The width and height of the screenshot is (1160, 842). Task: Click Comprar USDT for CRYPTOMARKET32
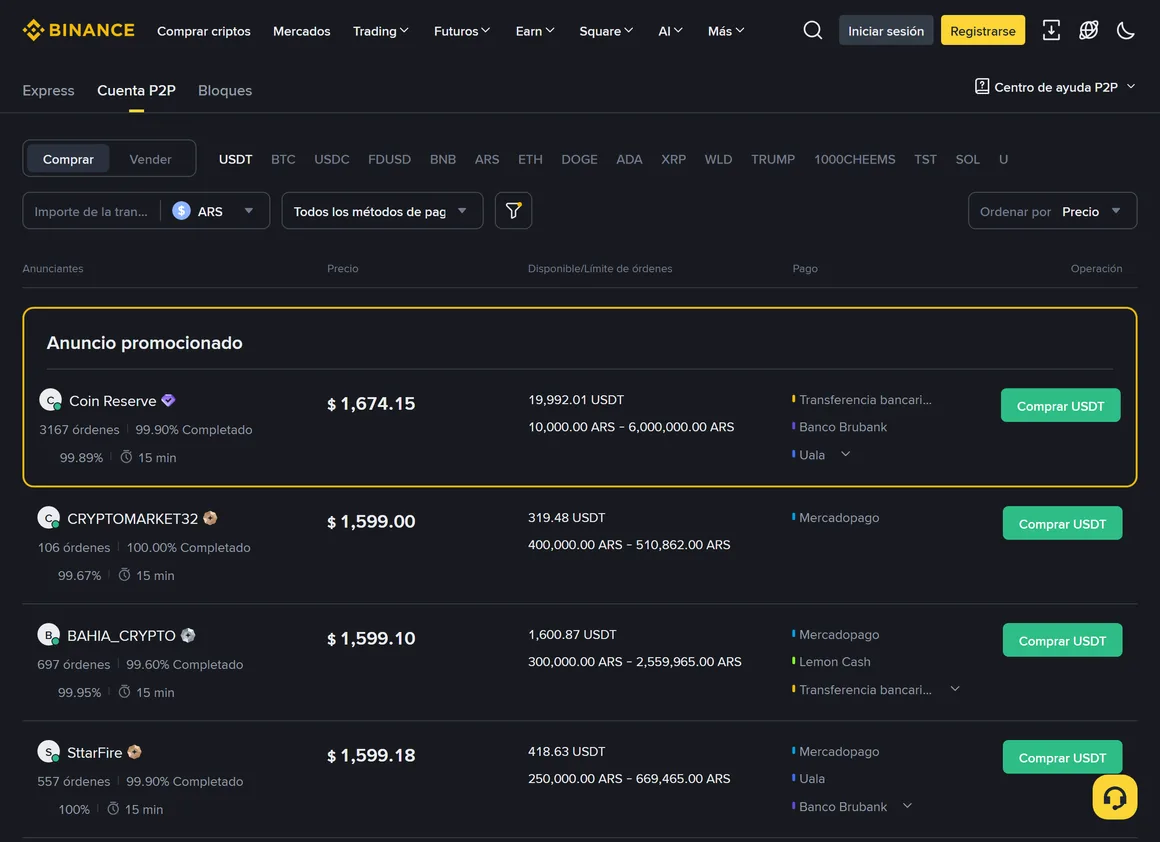click(x=1062, y=523)
